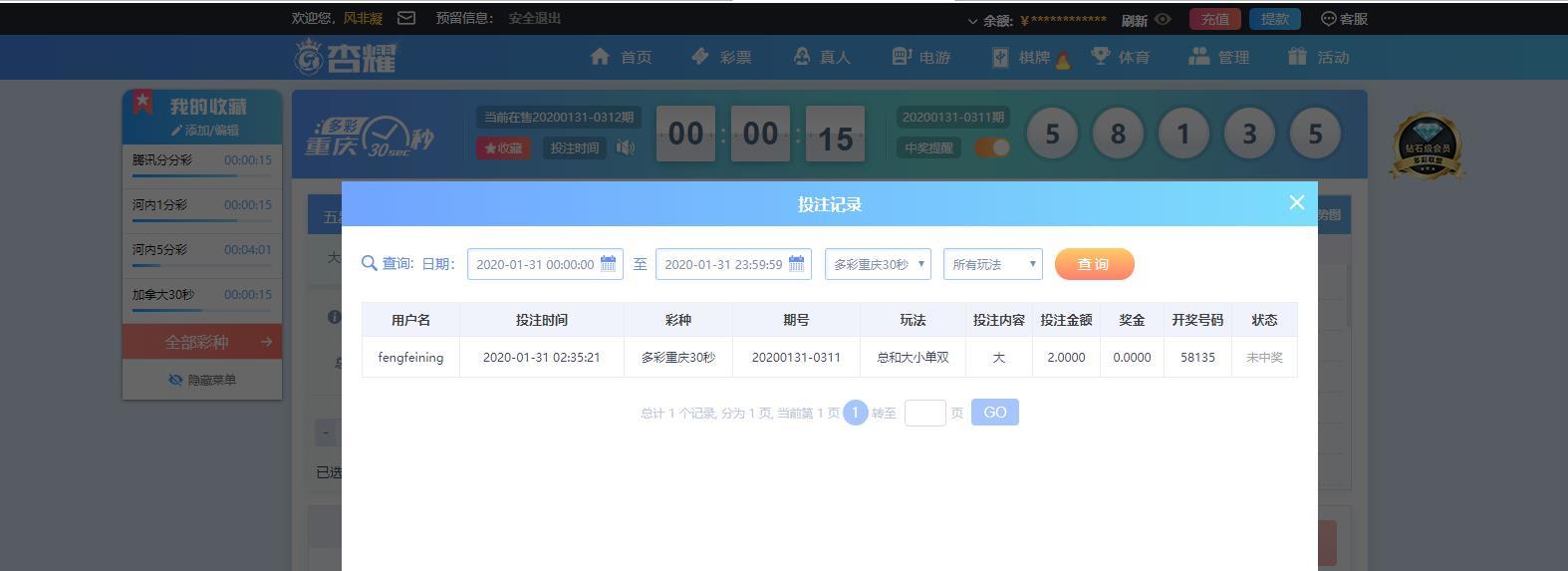The height and width of the screenshot is (571, 1568).
Task: Click 隐藏菜单 hide menu toggle
Action: [x=202, y=380]
